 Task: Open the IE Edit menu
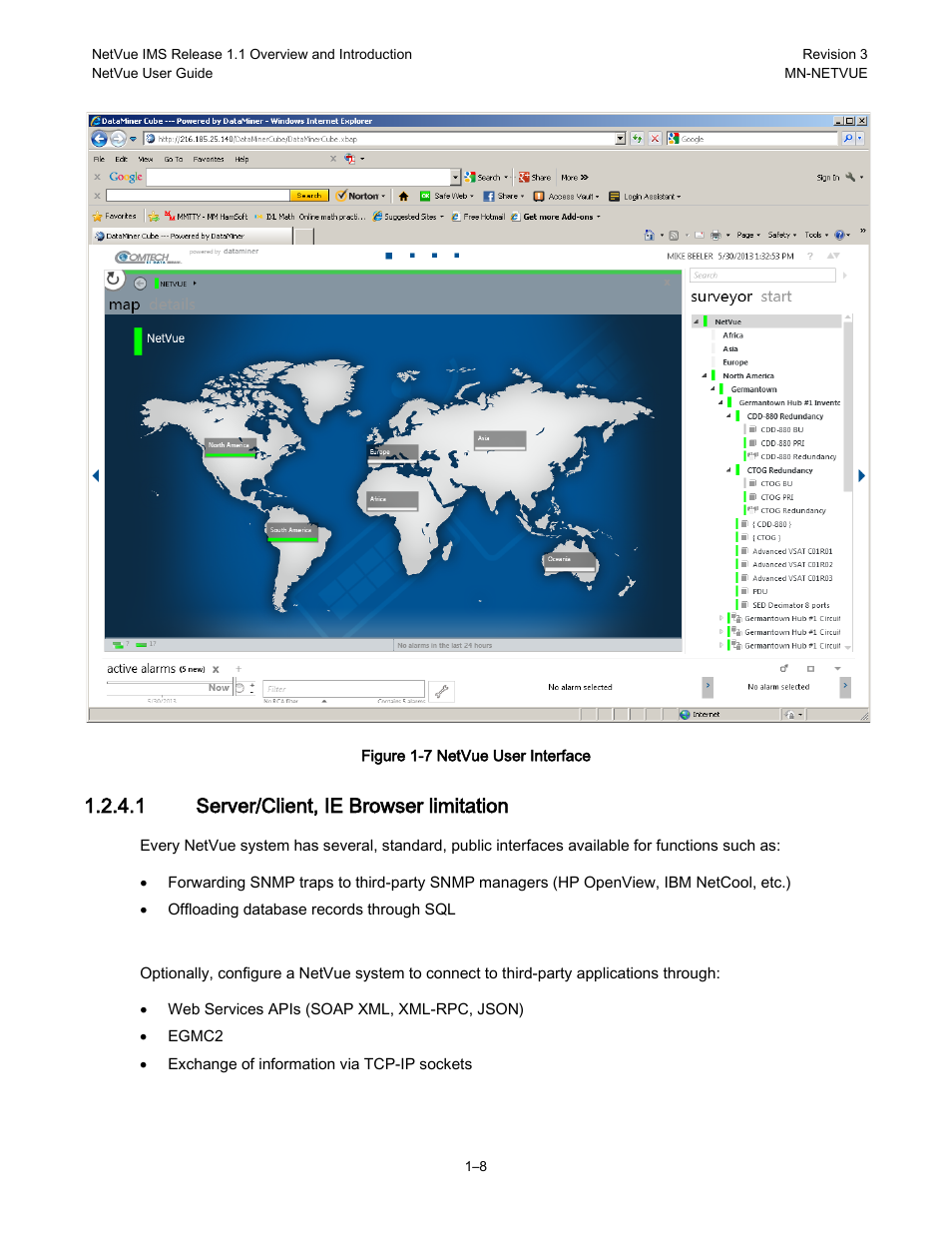121,159
